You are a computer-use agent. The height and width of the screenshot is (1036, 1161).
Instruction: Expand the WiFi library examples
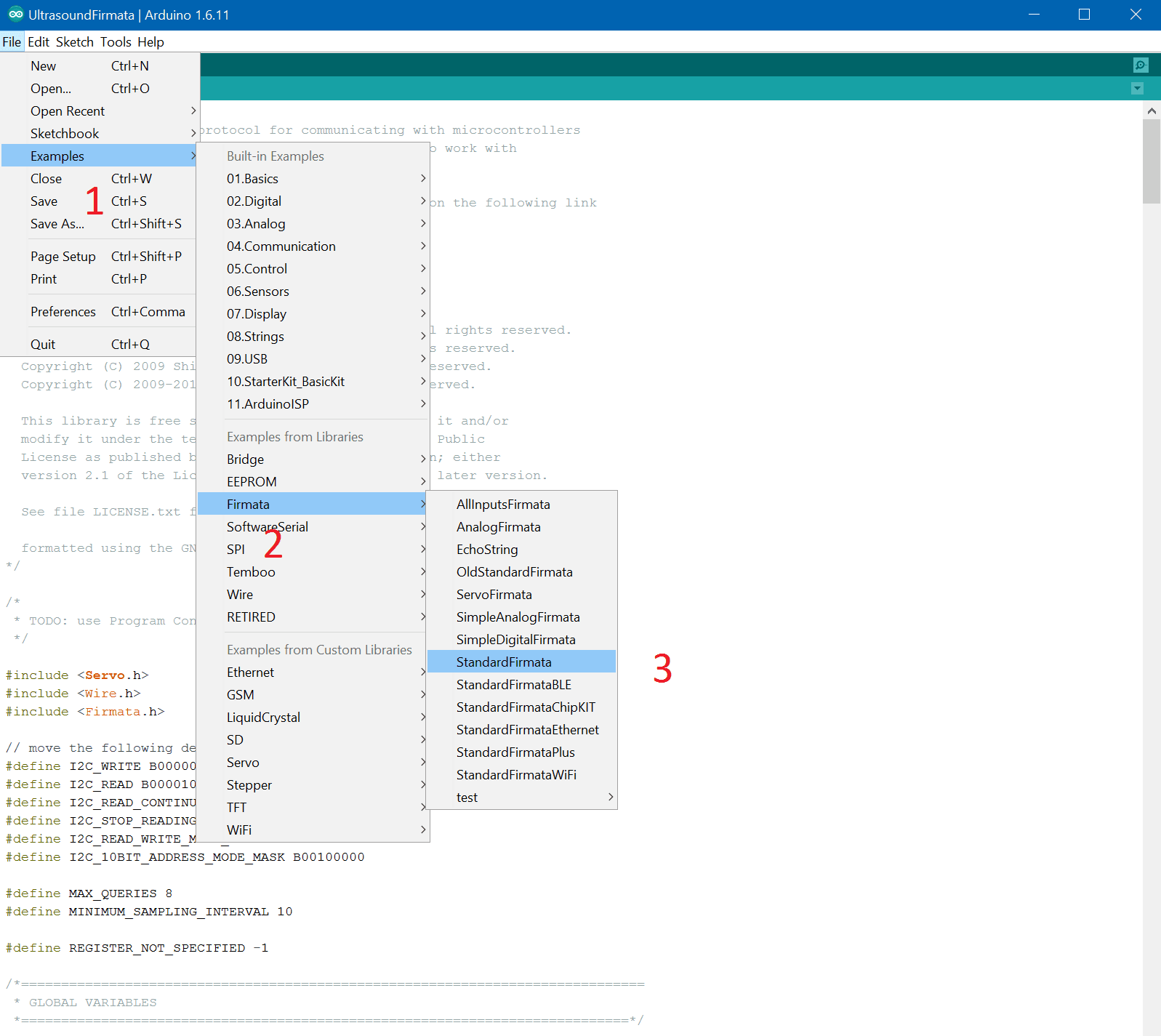(313, 830)
